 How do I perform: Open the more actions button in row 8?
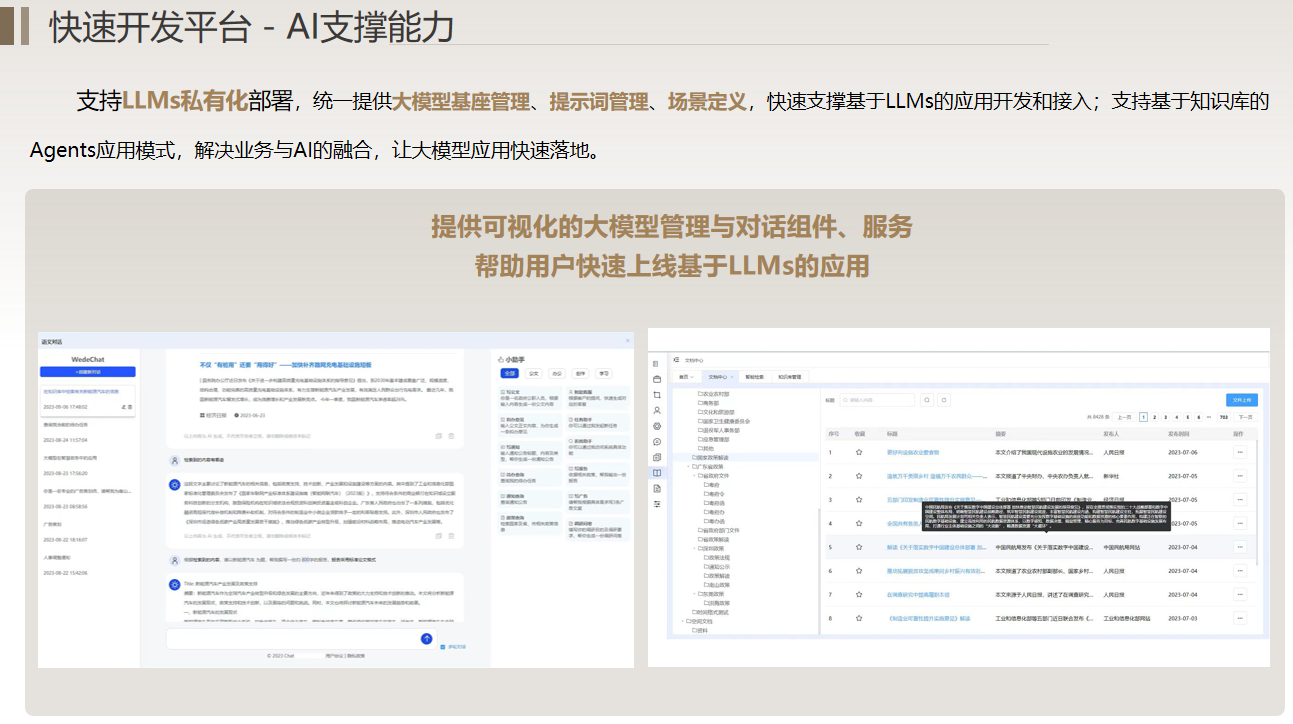click(1240, 618)
